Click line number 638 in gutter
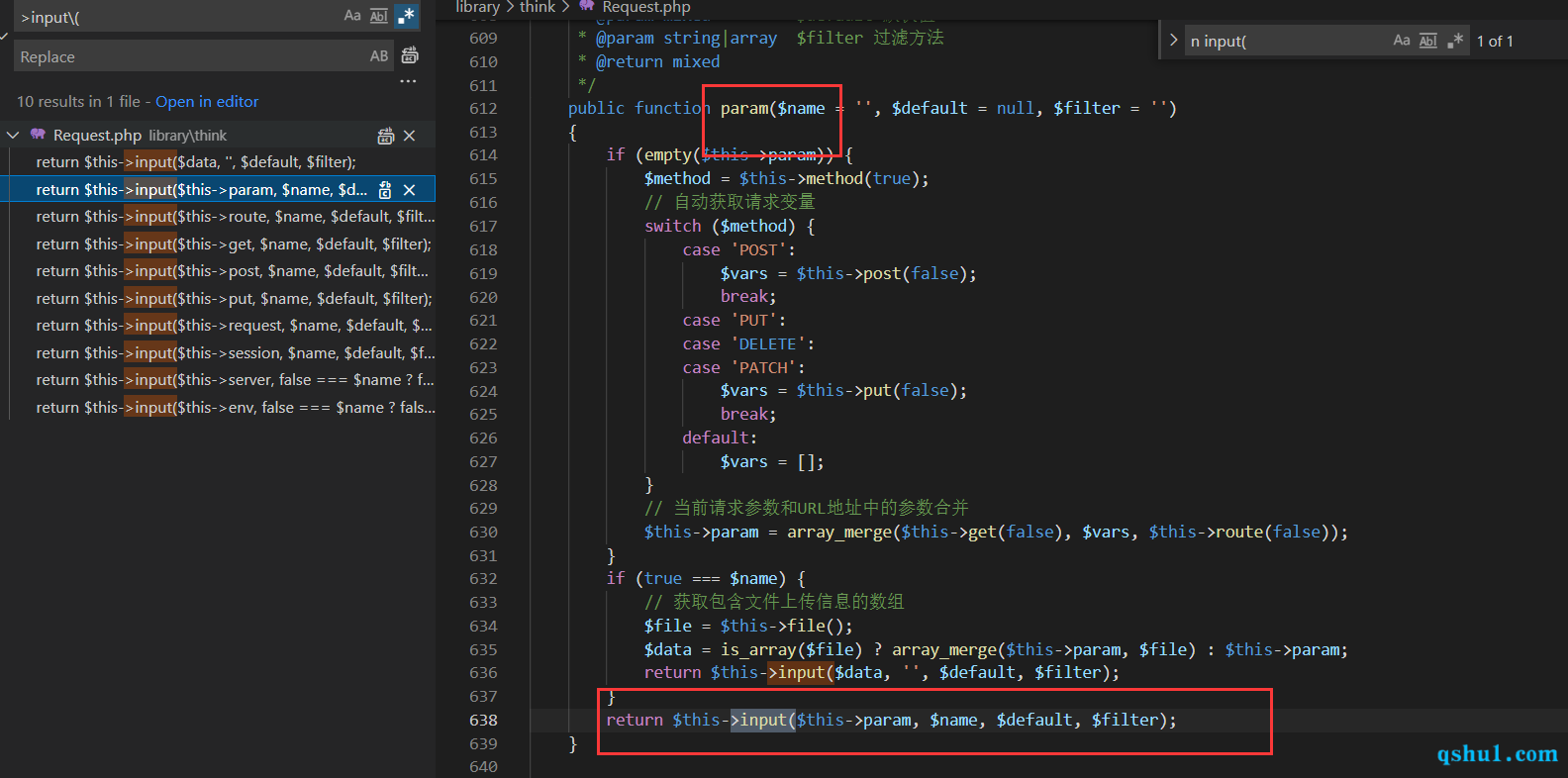 (x=483, y=720)
